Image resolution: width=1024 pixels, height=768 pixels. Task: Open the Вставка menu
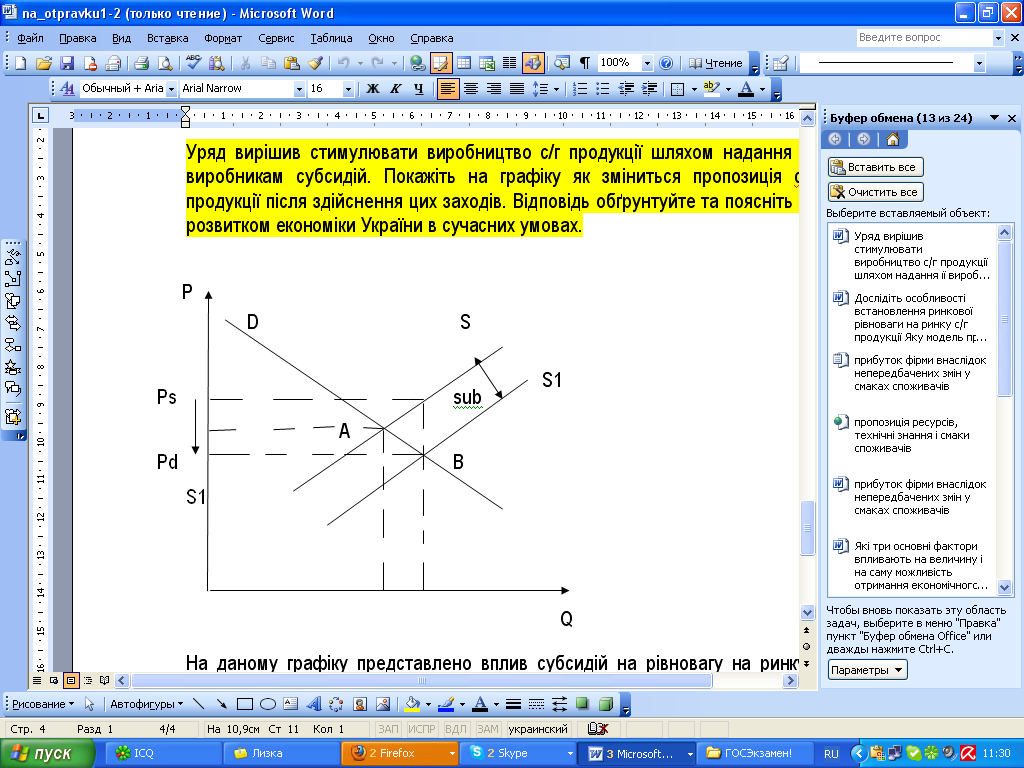pyautogui.click(x=167, y=38)
